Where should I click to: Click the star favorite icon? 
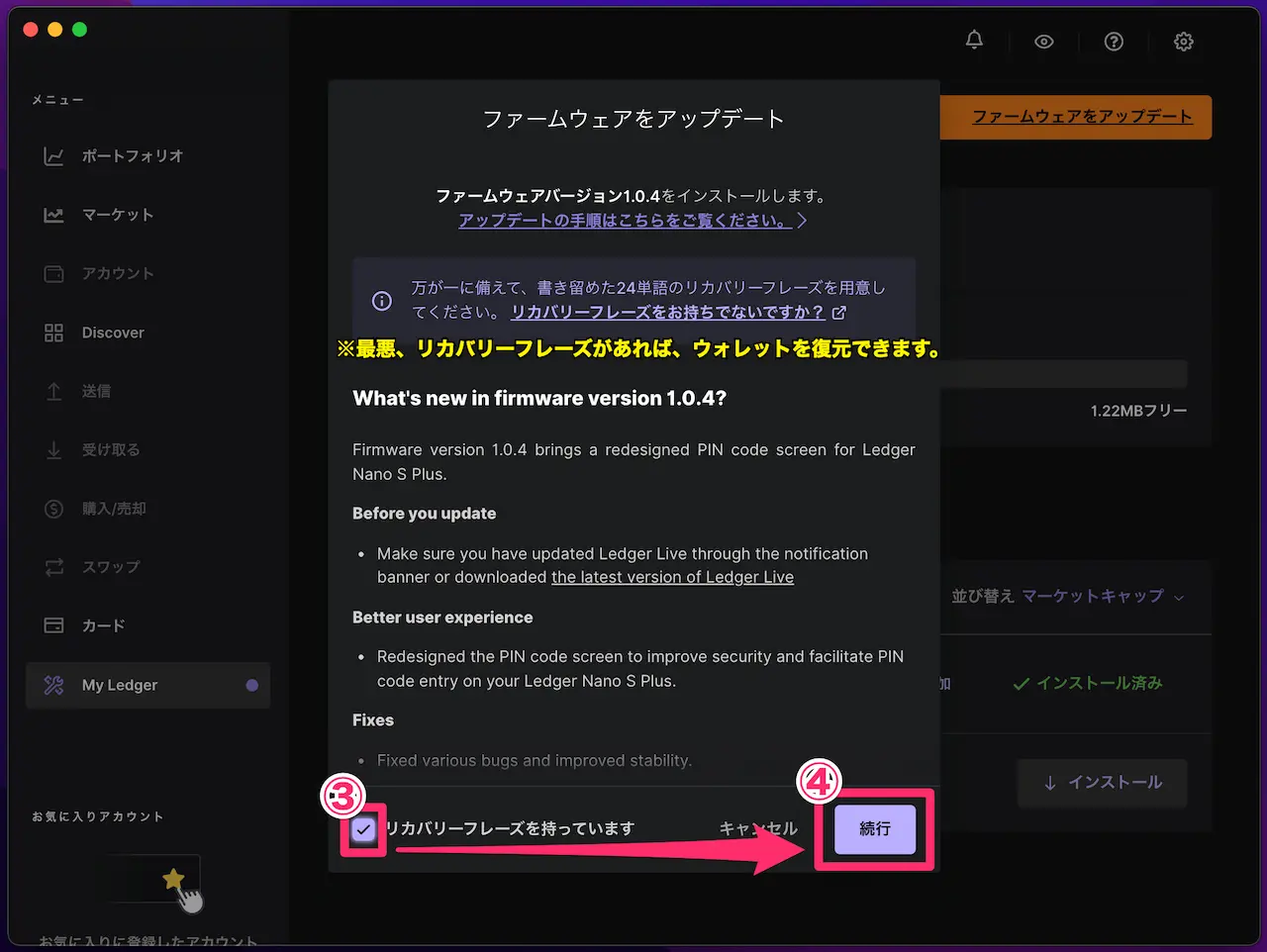[173, 879]
